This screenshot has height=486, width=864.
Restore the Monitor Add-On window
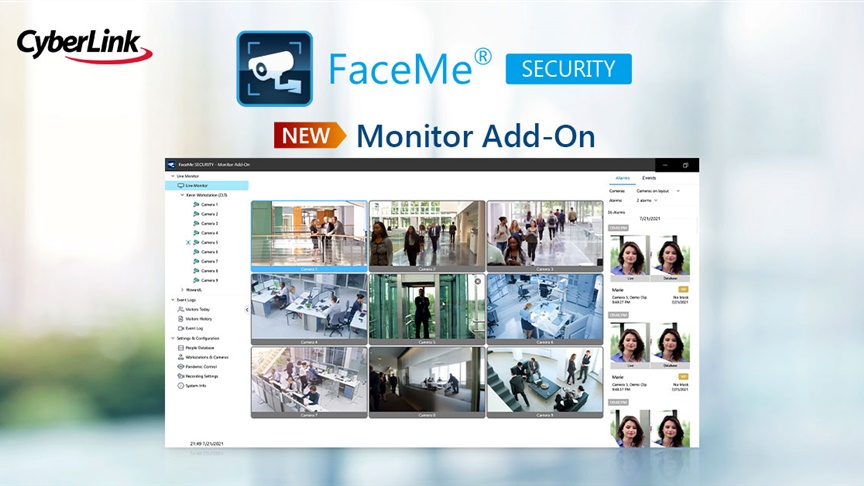click(685, 165)
